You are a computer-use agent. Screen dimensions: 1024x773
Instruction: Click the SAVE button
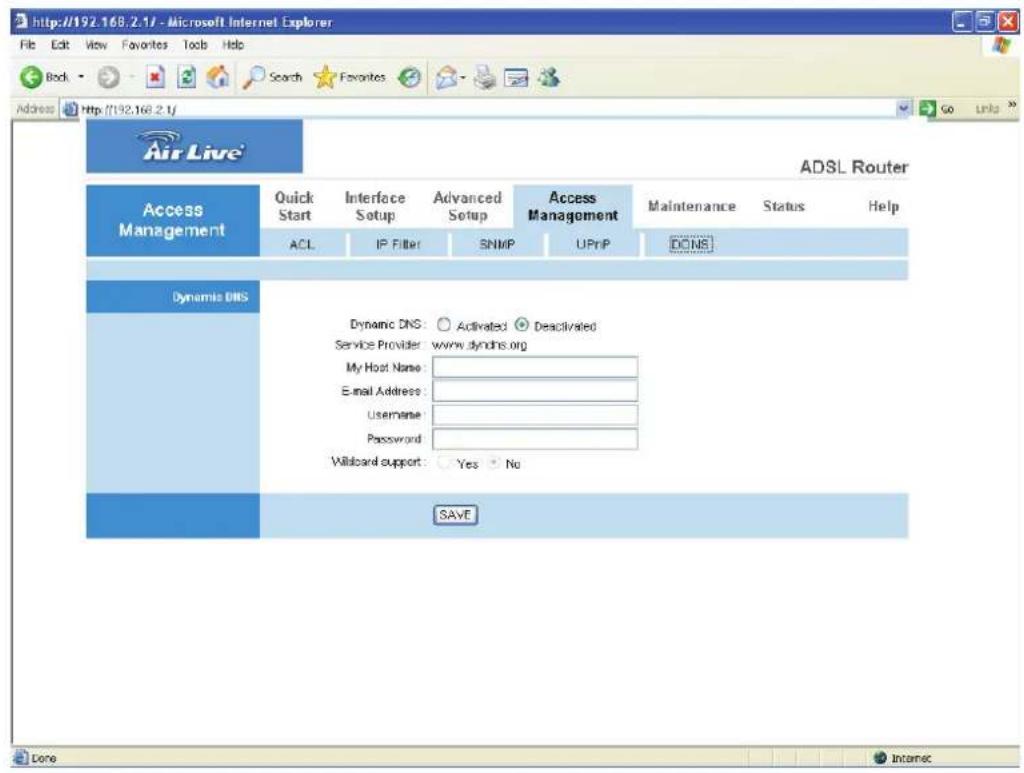455,515
